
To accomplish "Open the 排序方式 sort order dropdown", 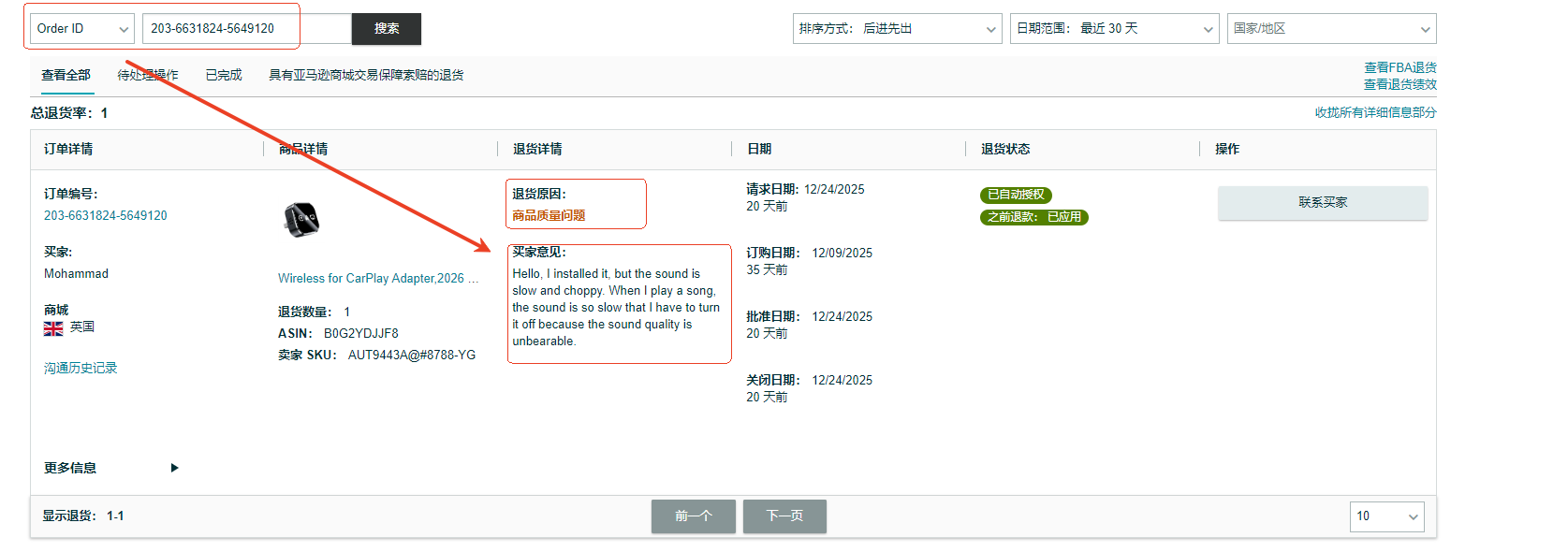I will (897, 29).
